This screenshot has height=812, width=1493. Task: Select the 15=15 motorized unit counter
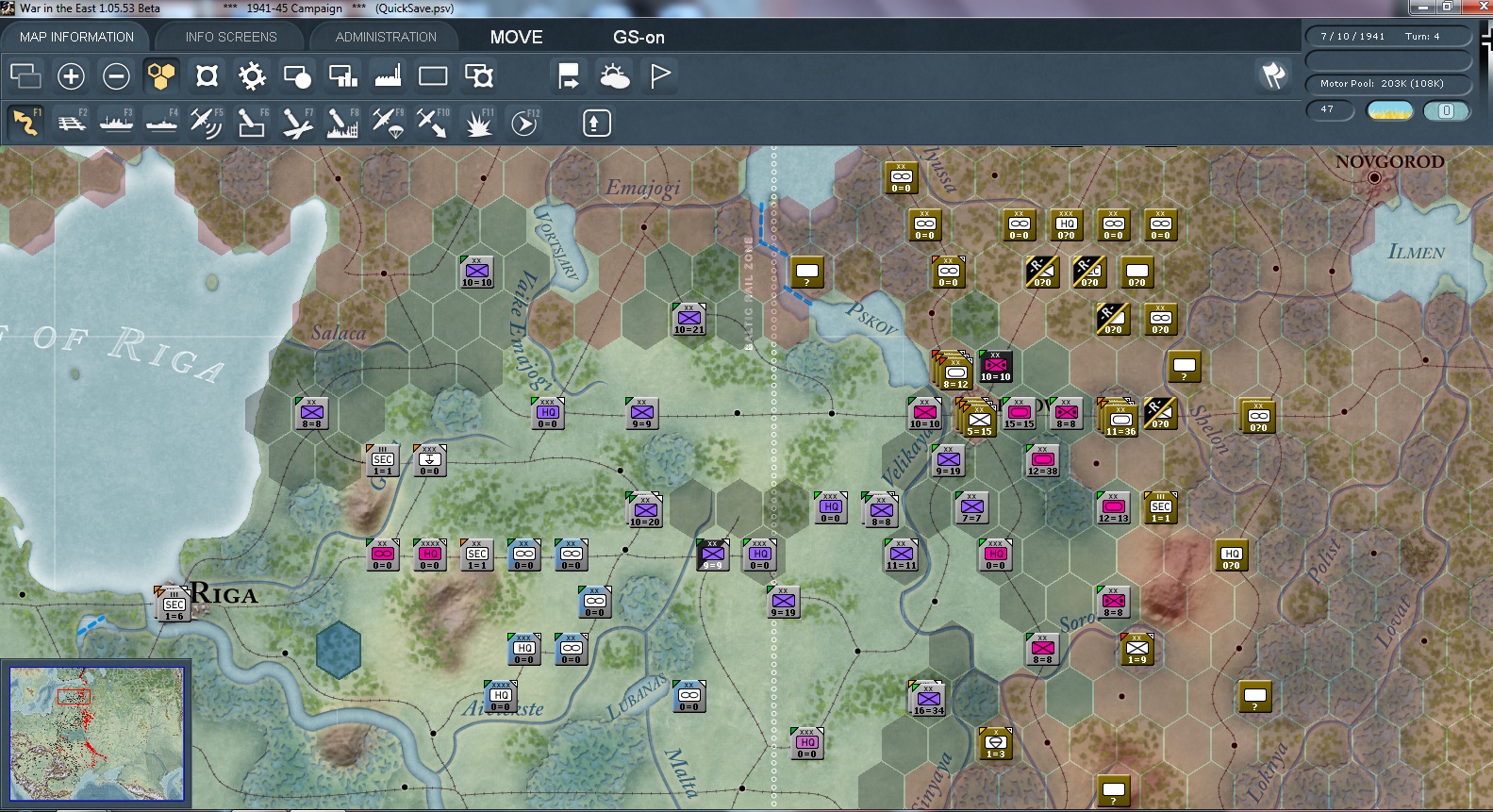(x=1020, y=414)
